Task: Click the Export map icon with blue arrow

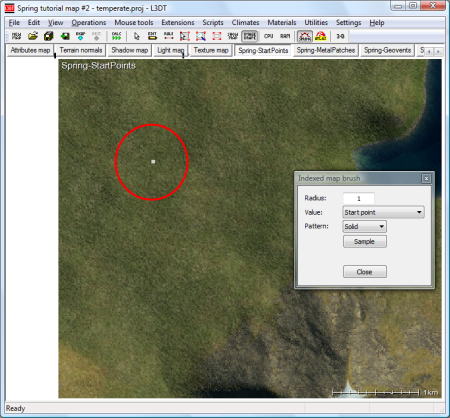Action: (81, 36)
